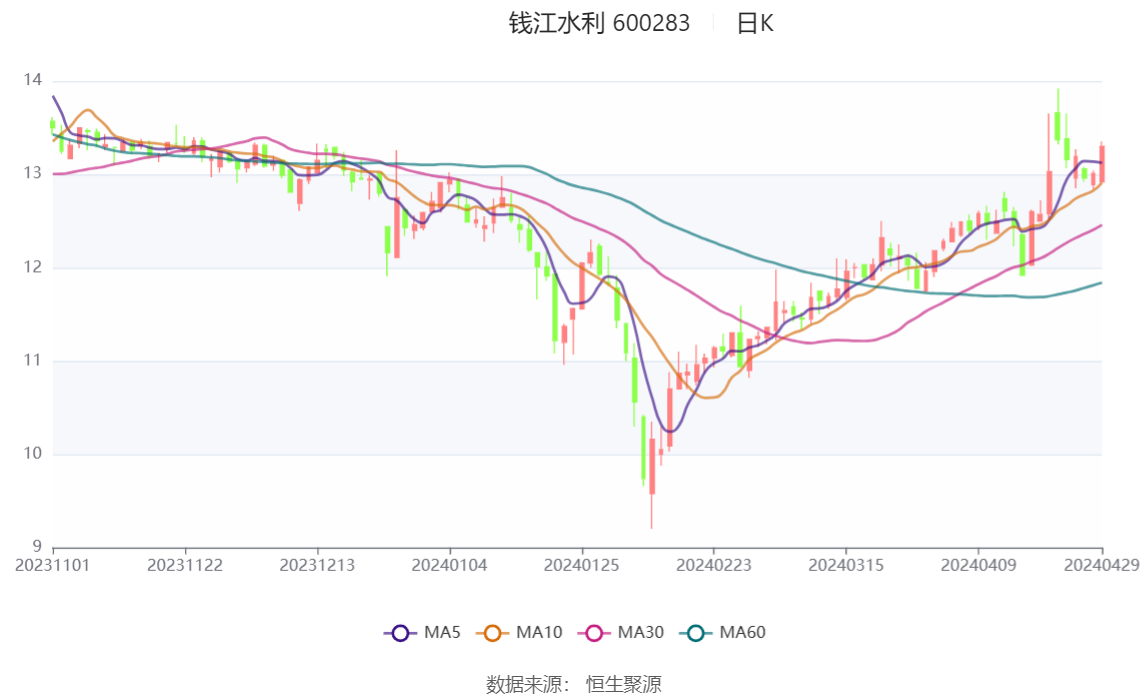Click the y-axis value 10
Viewport: 1148px width, 699px height.
[33, 453]
